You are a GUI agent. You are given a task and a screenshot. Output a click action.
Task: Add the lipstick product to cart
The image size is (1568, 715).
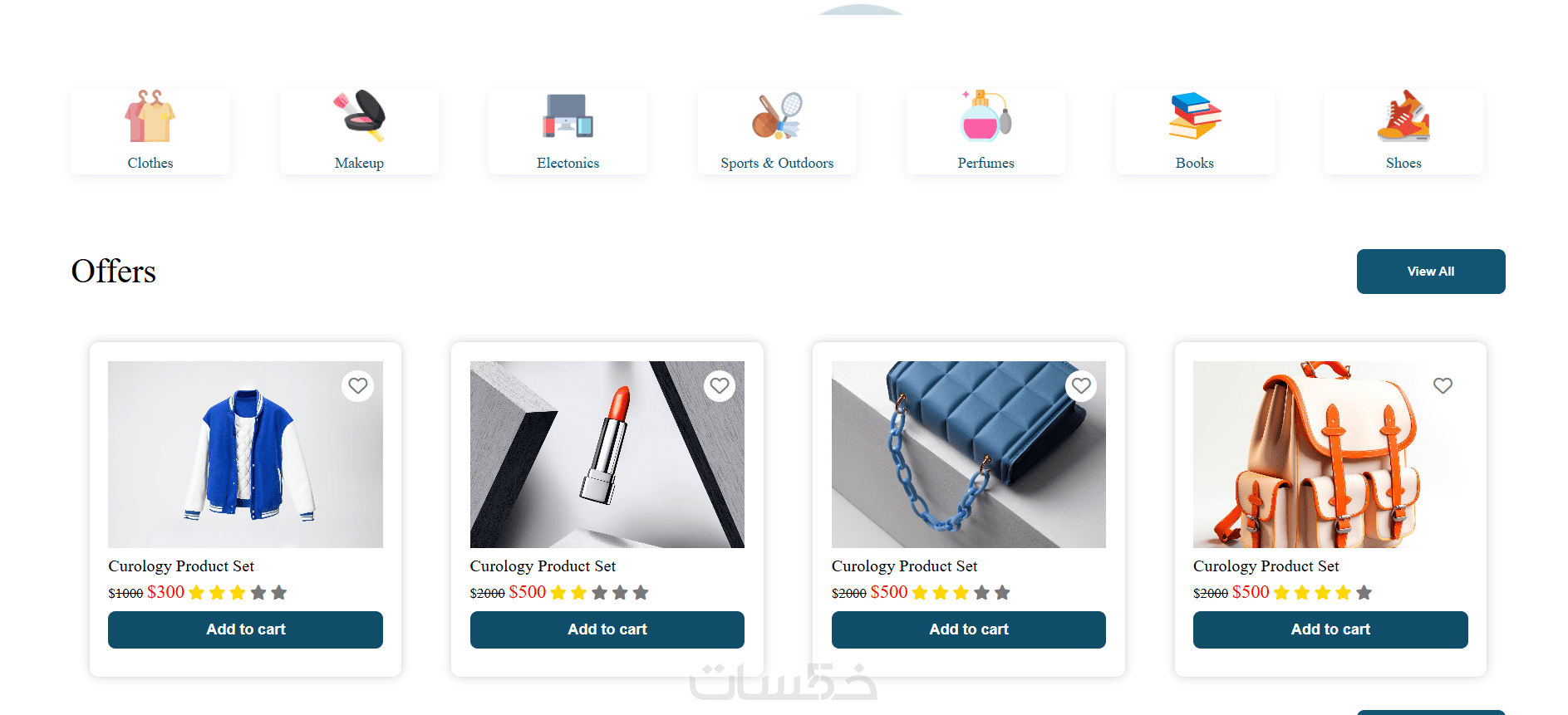click(x=607, y=629)
